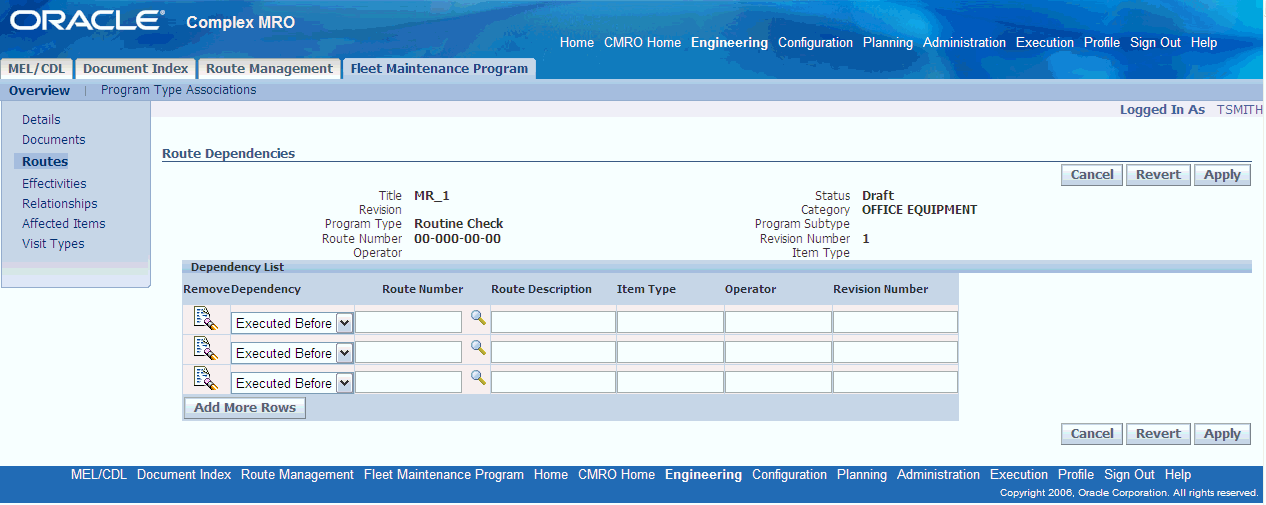Select Fleet Maintenance Program tab
Screen dimensions: 1266x505
tap(439, 69)
